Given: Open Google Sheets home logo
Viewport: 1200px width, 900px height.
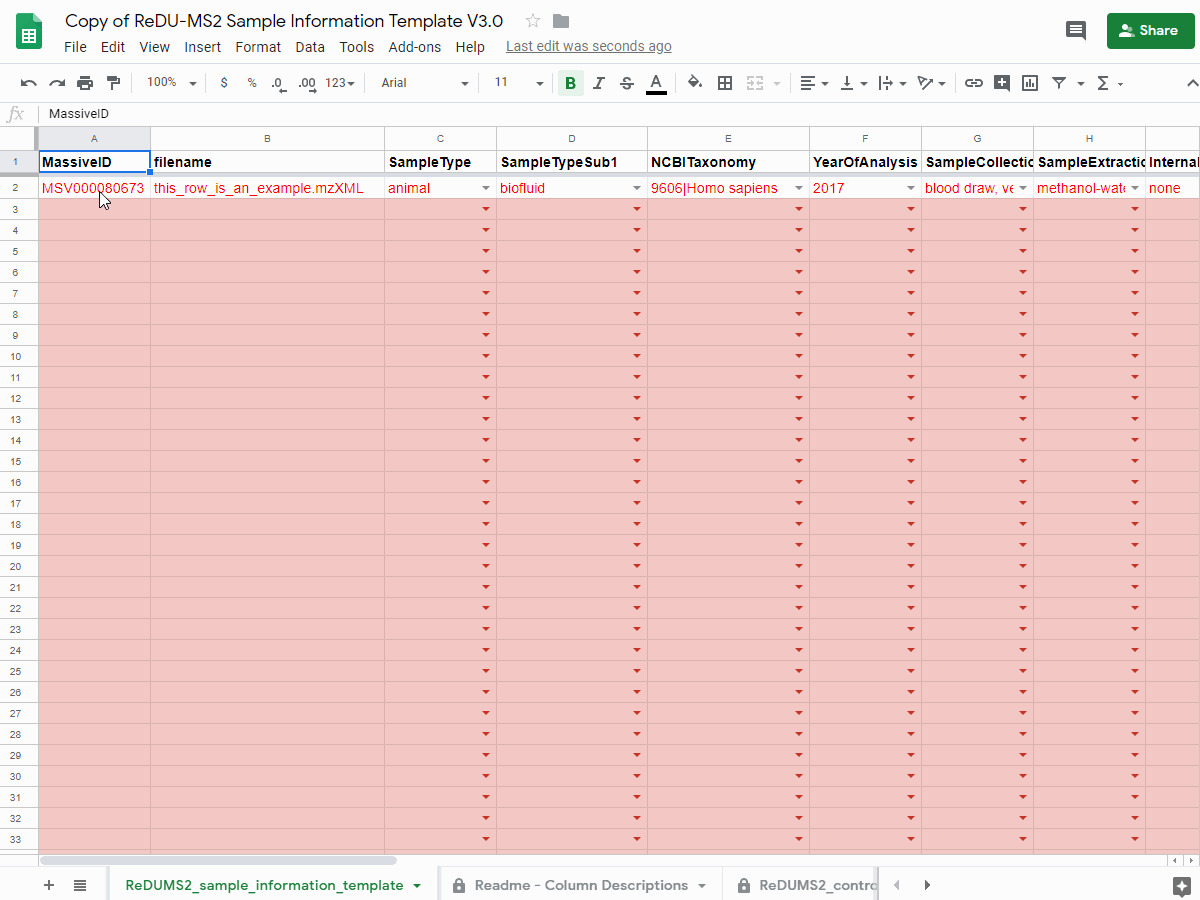Looking at the screenshot, I should 29,31.
